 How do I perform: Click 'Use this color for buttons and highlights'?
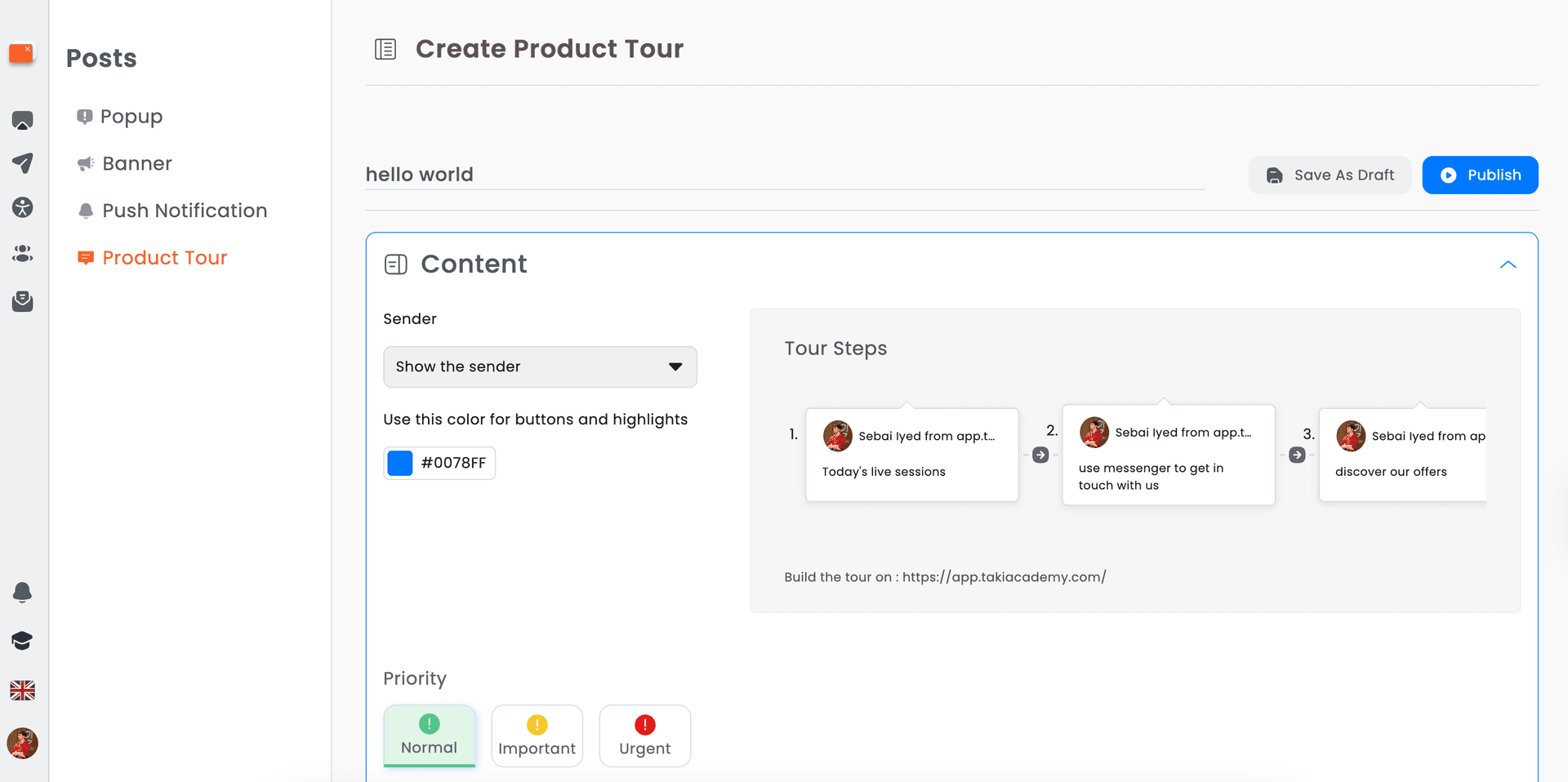pyautogui.click(x=536, y=420)
